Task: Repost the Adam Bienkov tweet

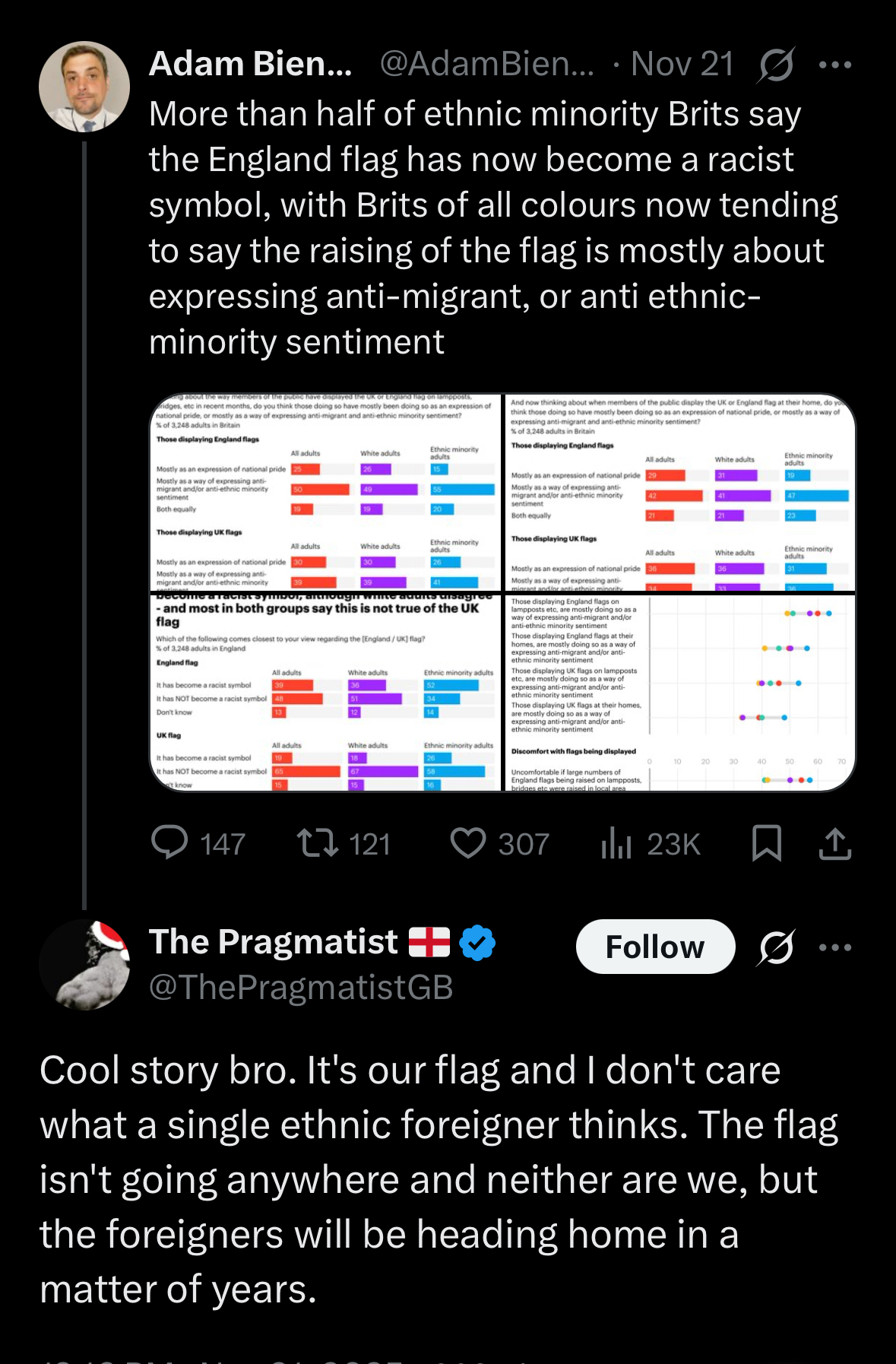Action: pos(318,842)
